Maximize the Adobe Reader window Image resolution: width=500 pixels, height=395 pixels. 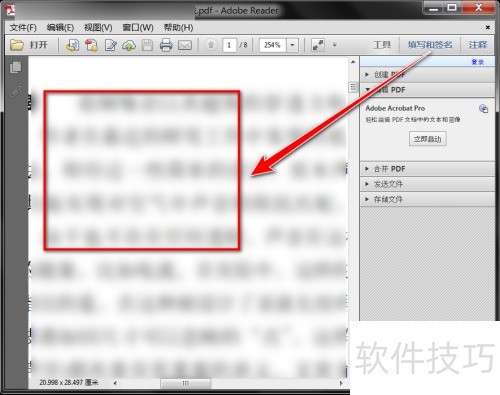pyautogui.click(x=452, y=8)
